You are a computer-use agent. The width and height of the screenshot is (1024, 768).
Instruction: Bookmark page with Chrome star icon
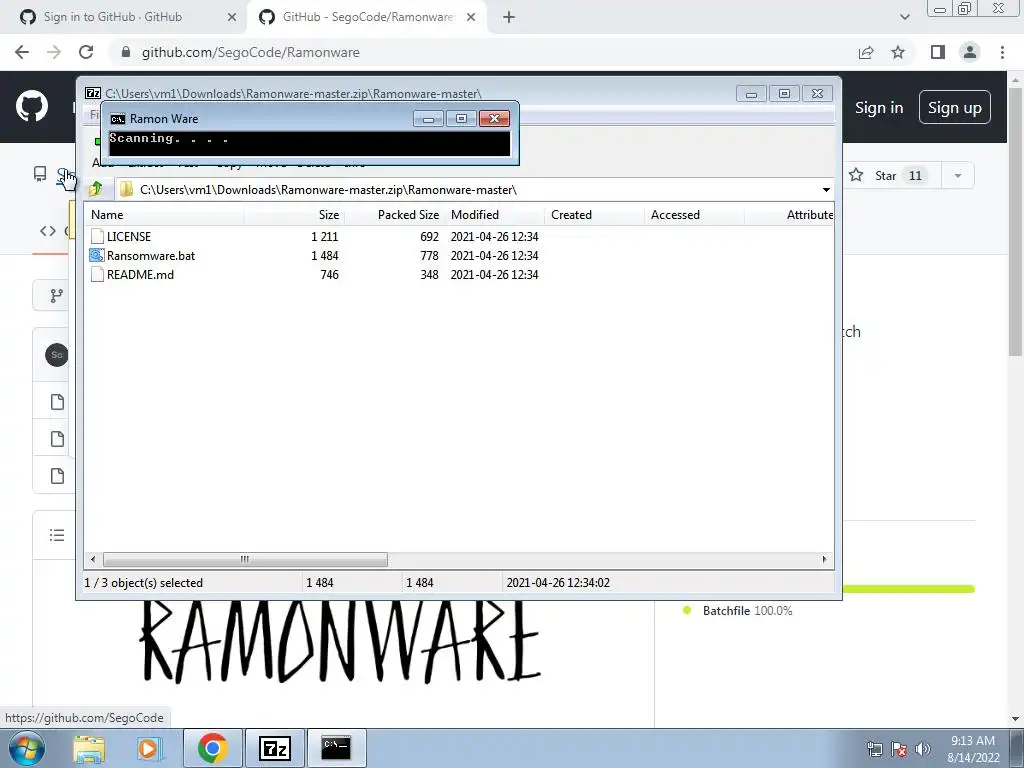898,52
